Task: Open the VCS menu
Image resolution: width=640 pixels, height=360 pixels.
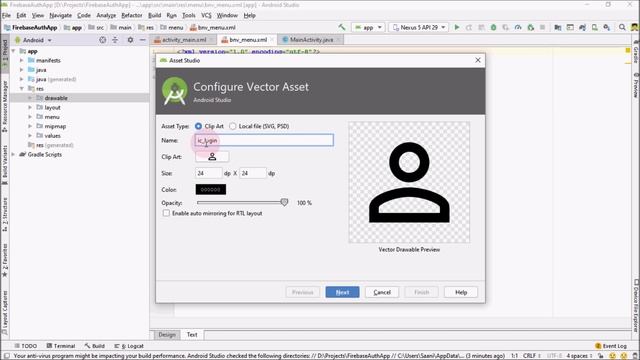Action: 206,15
